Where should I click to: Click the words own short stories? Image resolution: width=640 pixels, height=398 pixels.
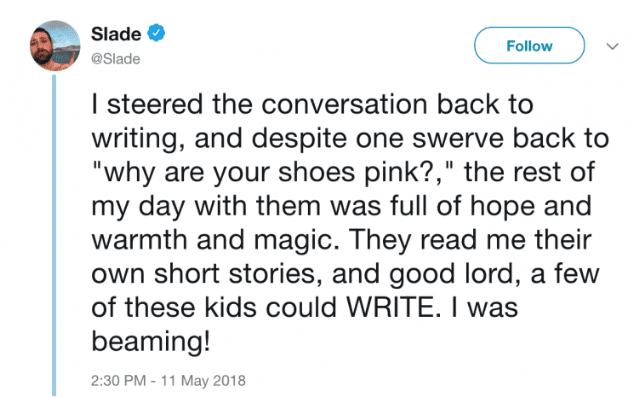click(204, 274)
